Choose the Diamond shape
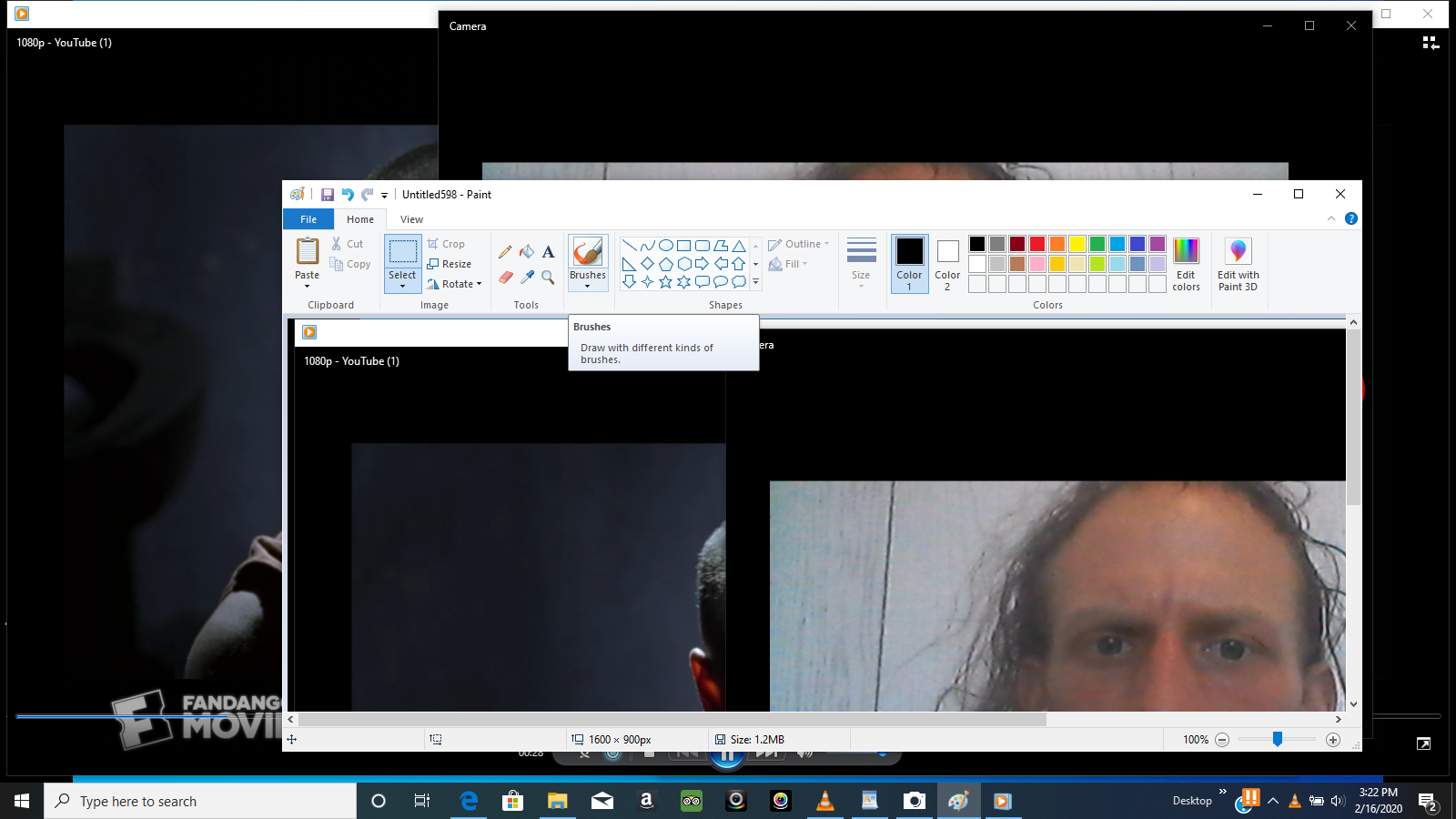Screen dimensions: 1456x819 click(647, 264)
